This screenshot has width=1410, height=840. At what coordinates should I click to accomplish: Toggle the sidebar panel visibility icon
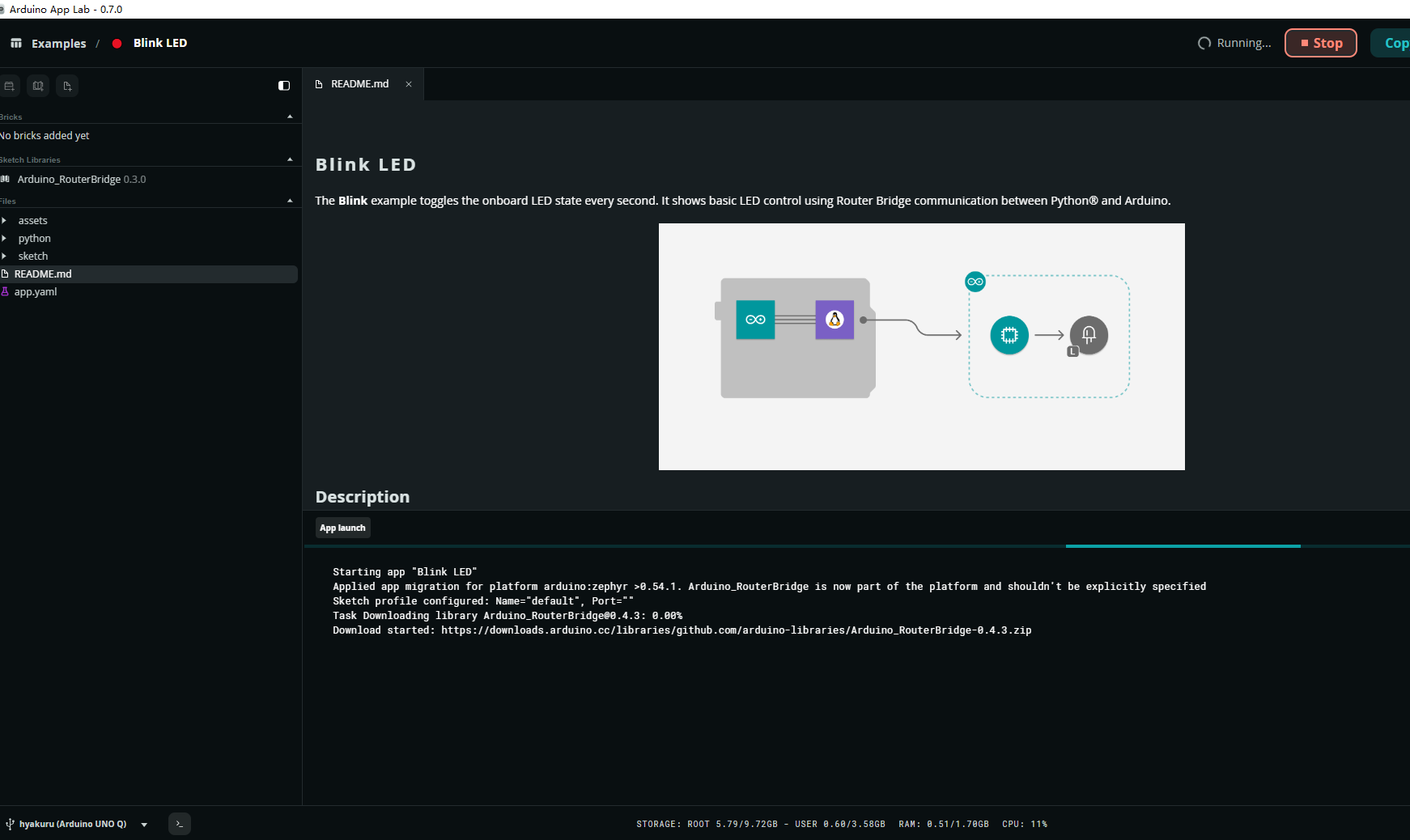click(284, 86)
